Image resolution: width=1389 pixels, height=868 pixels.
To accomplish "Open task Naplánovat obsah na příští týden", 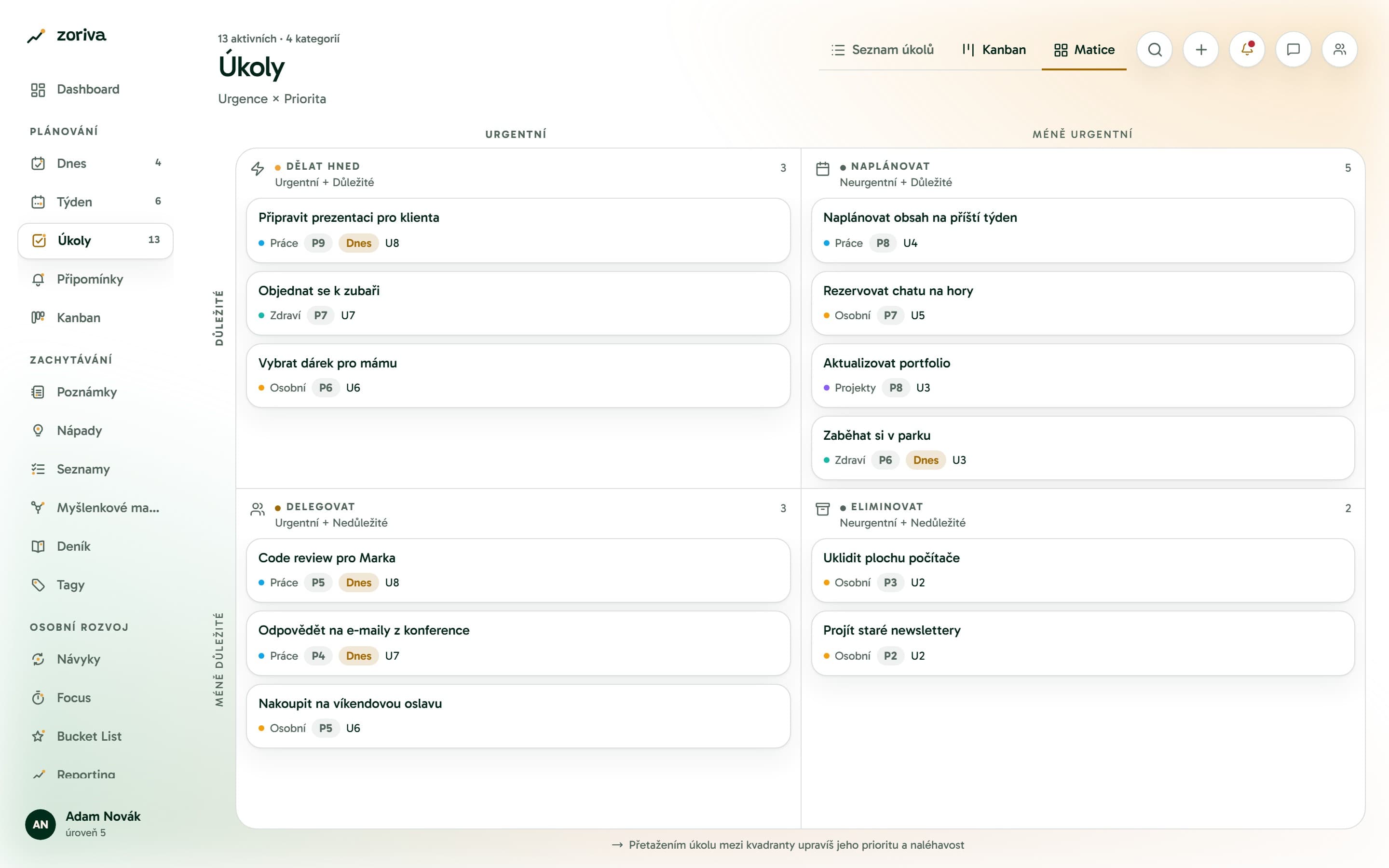I will (1082, 230).
